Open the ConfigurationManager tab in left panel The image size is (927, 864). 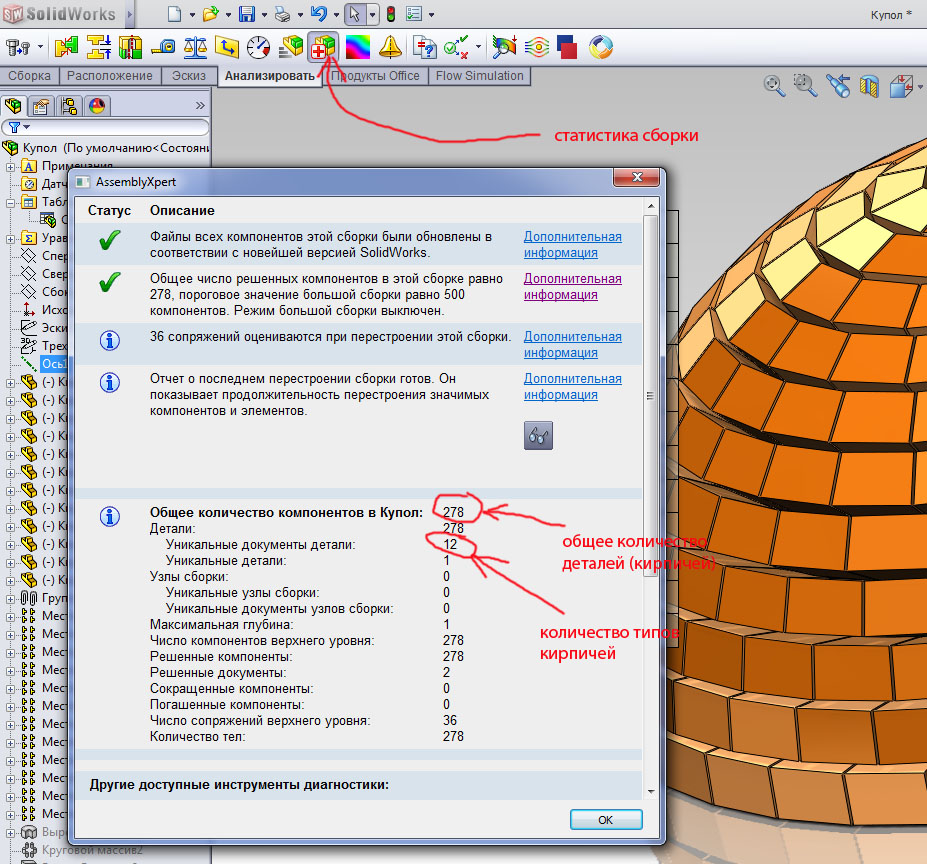coord(69,106)
